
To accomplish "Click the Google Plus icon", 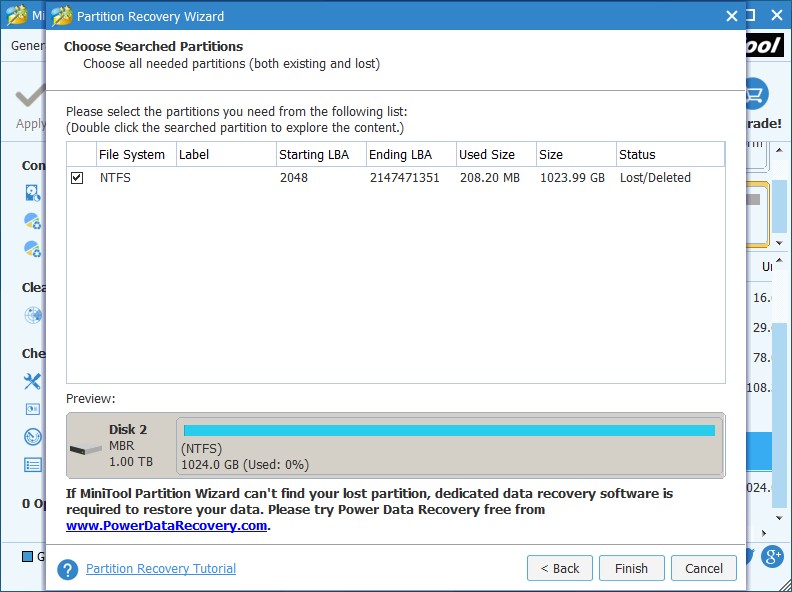I will 771,557.
